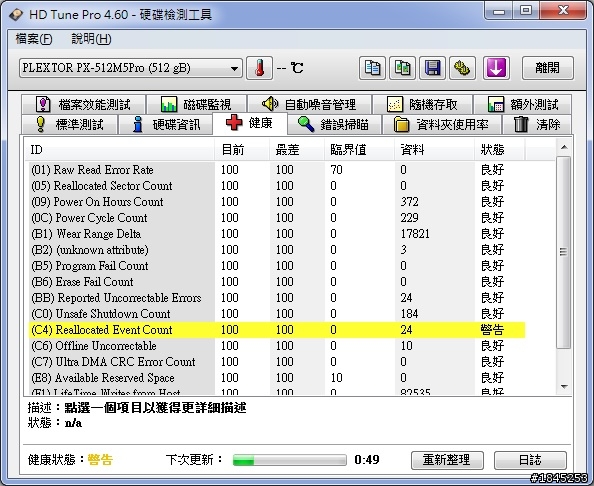
Task: Select the (05) Reallocated Sector Count row
Action: point(277,186)
